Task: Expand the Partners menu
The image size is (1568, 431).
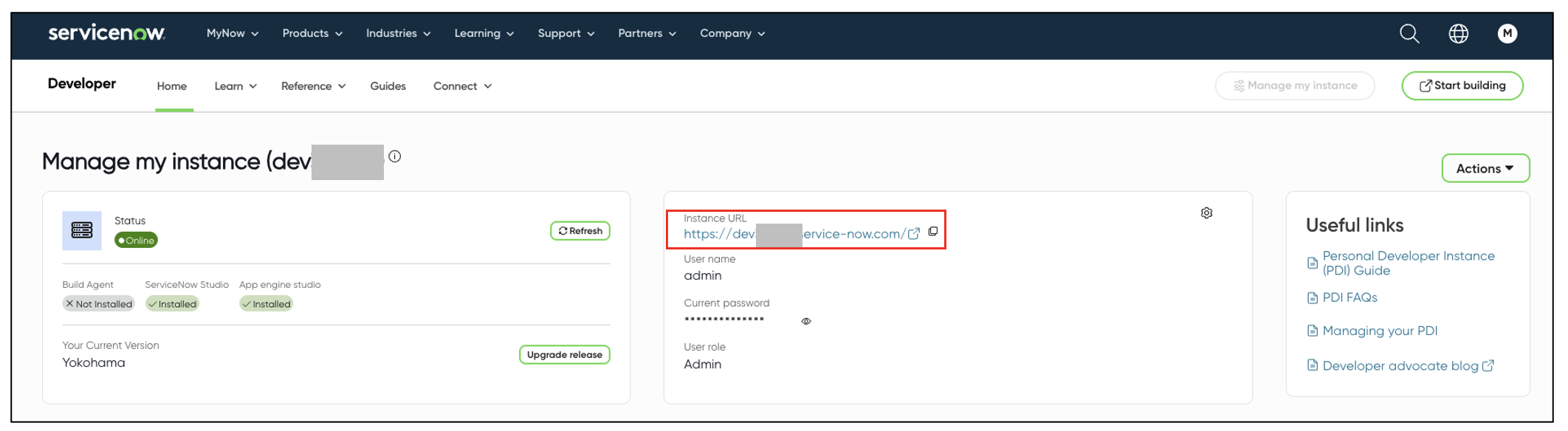Action: click(647, 33)
